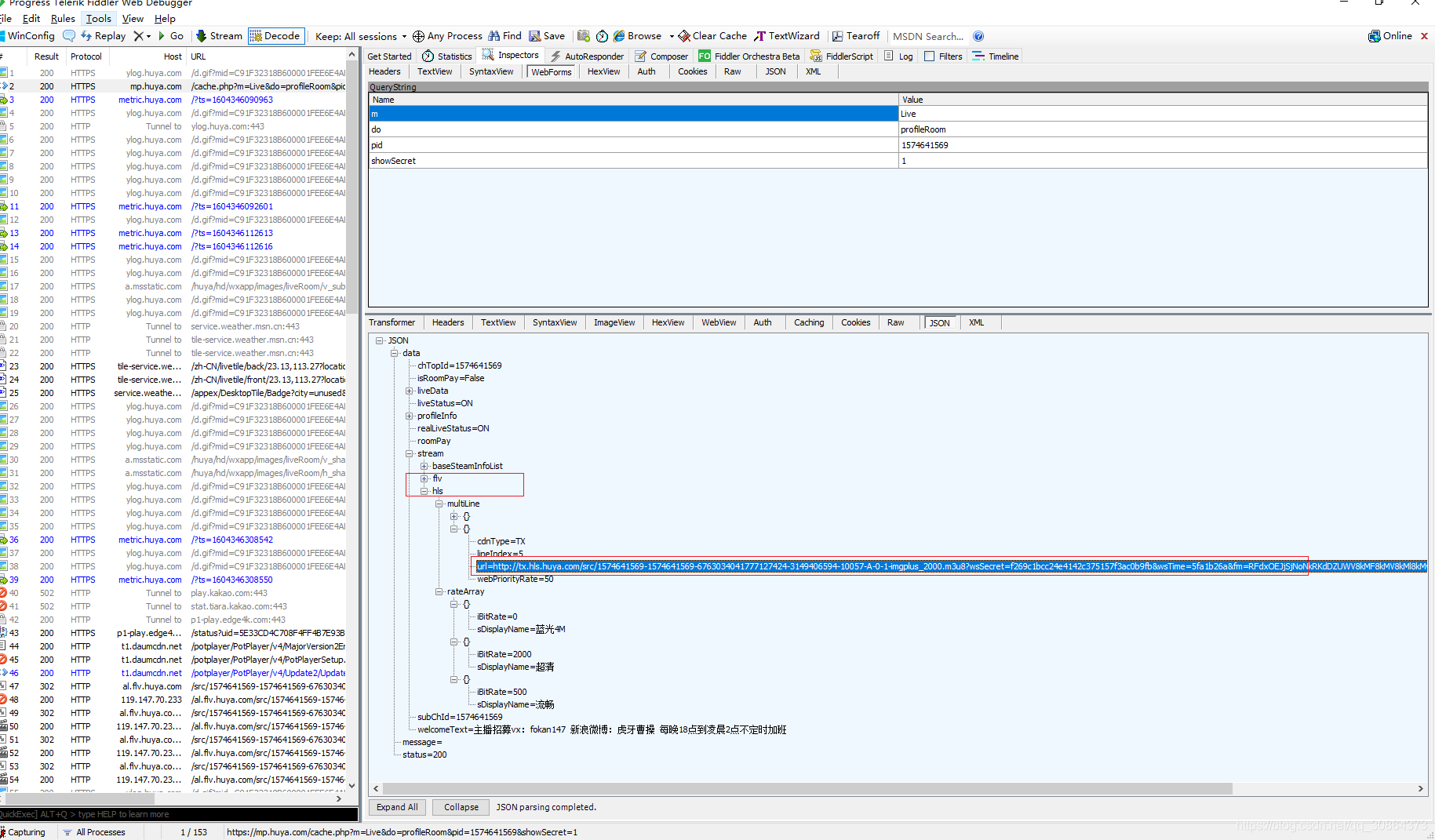Open the View menu
The image size is (1435, 840).
pyautogui.click(x=133, y=19)
